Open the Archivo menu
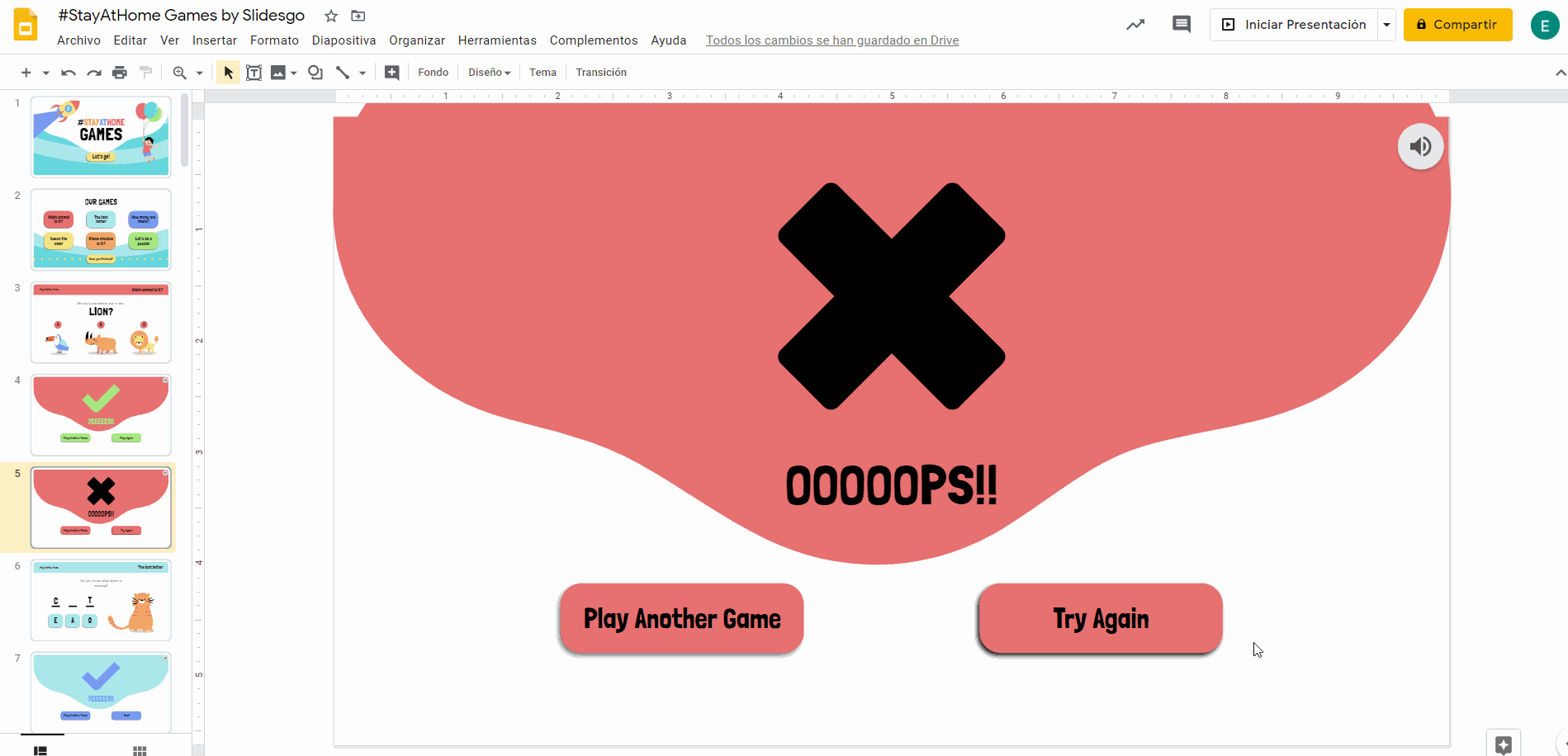 pyautogui.click(x=78, y=40)
